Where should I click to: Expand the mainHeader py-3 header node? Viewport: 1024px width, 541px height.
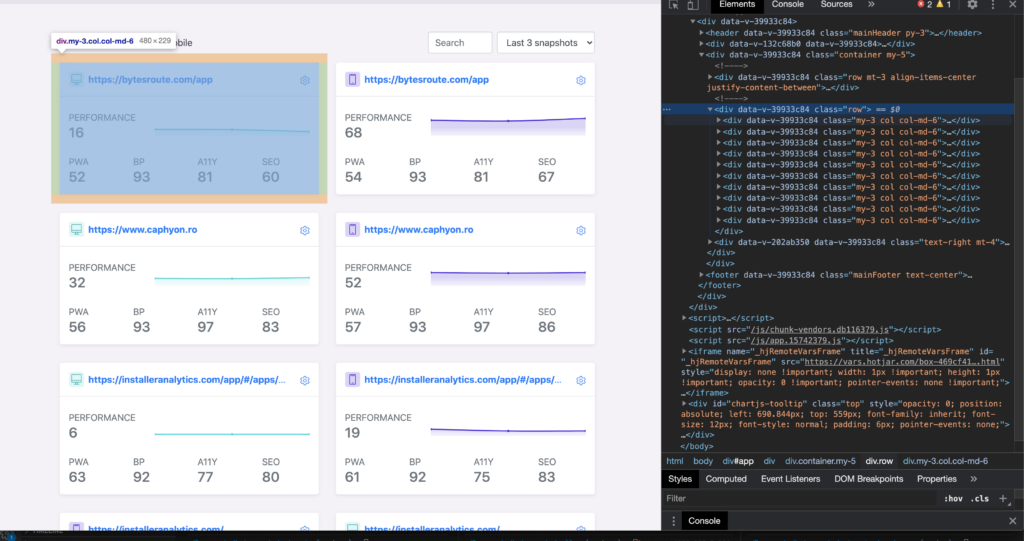pyautogui.click(x=701, y=33)
